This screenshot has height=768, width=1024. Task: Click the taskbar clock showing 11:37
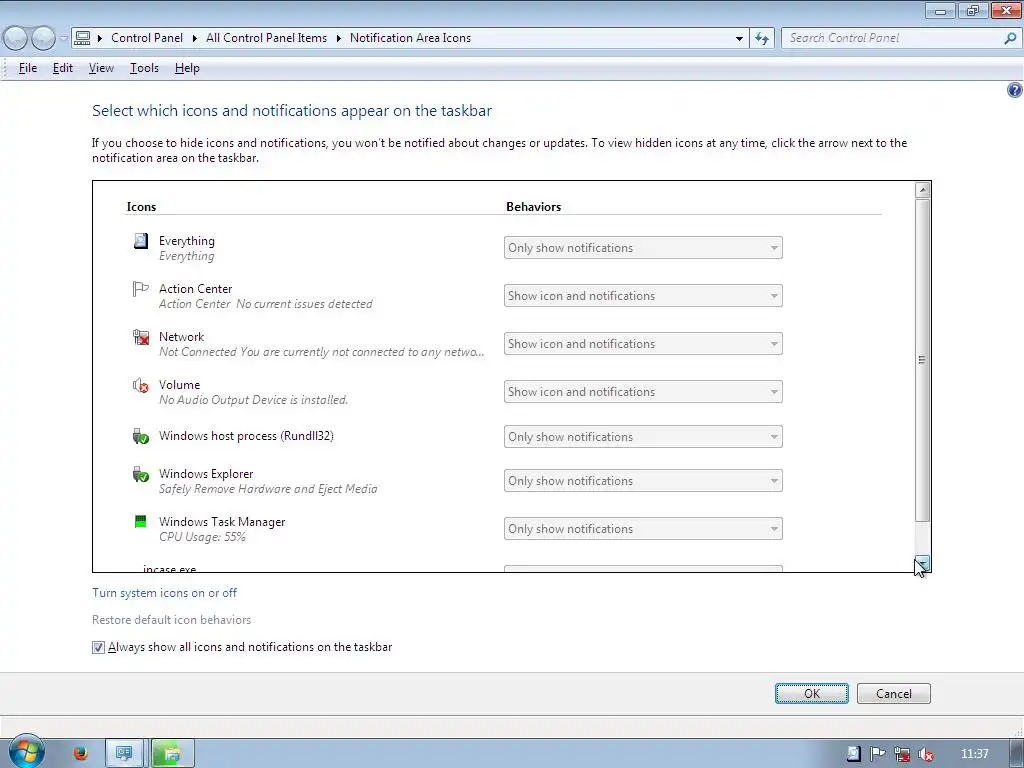point(975,754)
